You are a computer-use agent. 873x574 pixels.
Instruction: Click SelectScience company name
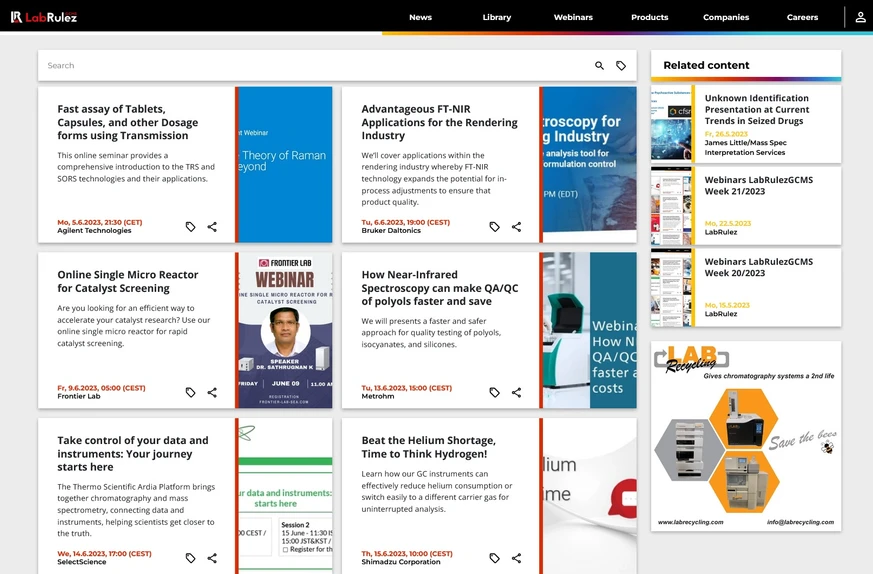(x=81, y=562)
